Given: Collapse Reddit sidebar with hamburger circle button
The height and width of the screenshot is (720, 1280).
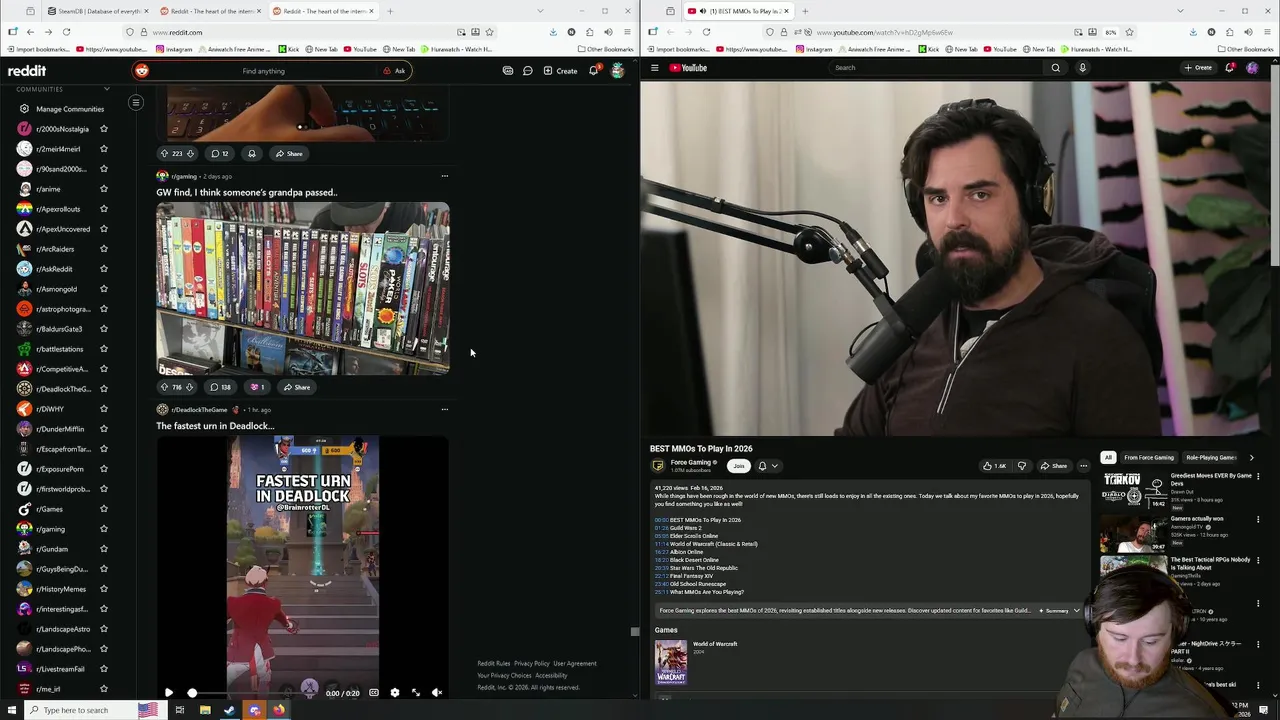Looking at the screenshot, I should tap(136, 102).
